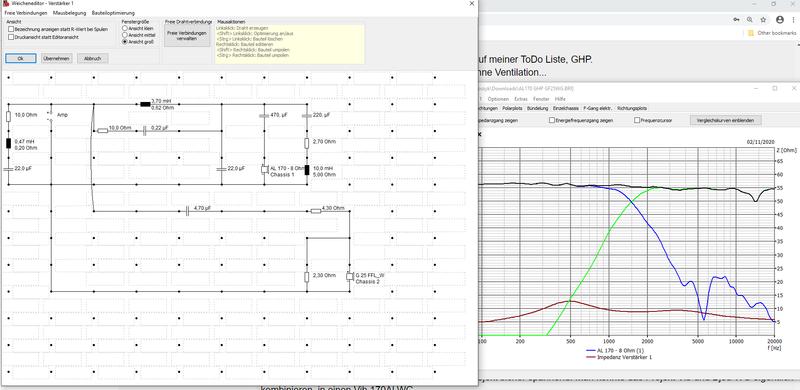Enable Bezeichnung anzeigen statt R-Wert checkbox
800x390 pixels.
point(11,30)
